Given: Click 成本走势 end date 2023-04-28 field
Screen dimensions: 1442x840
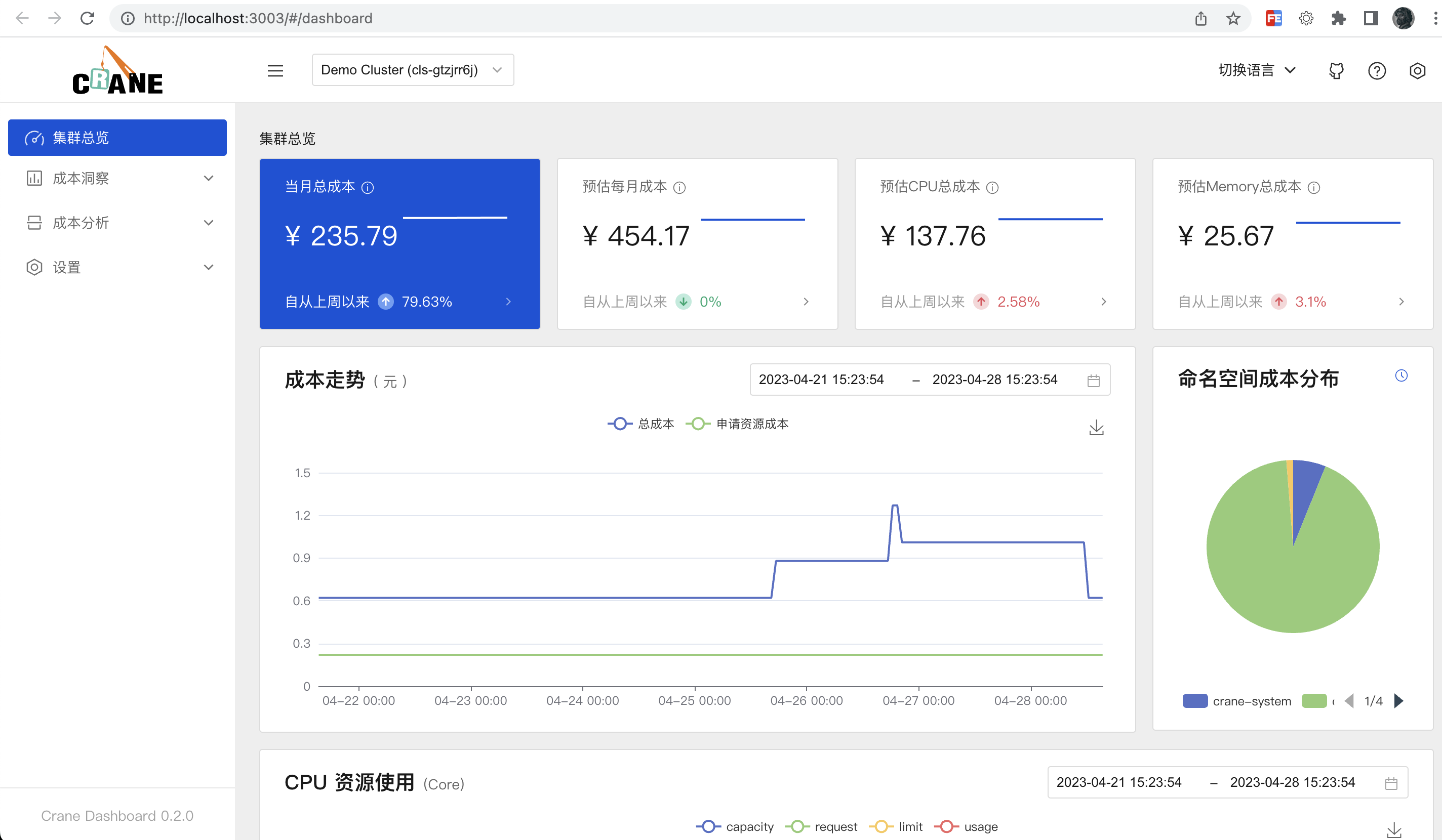Looking at the screenshot, I should click(x=994, y=380).
